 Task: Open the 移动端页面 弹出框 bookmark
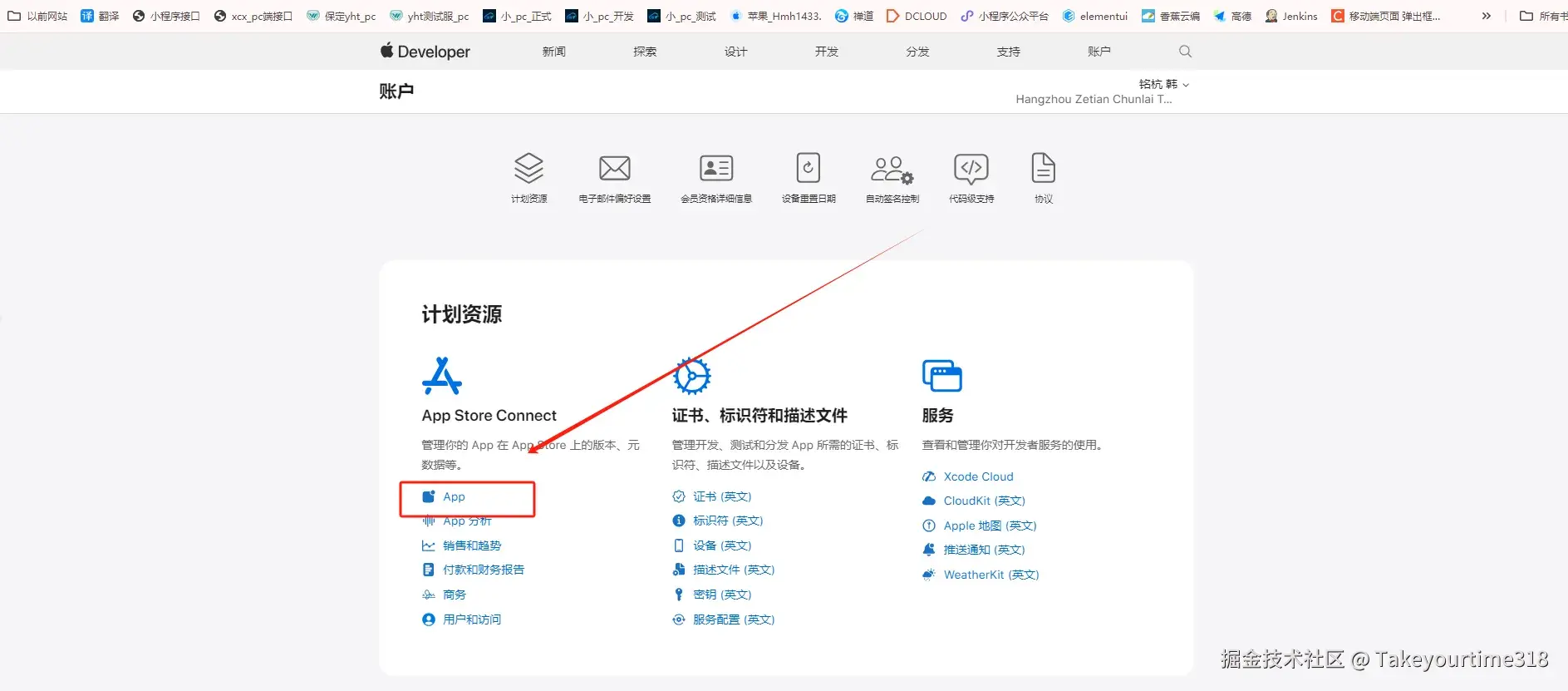(x=1386, y=16)
